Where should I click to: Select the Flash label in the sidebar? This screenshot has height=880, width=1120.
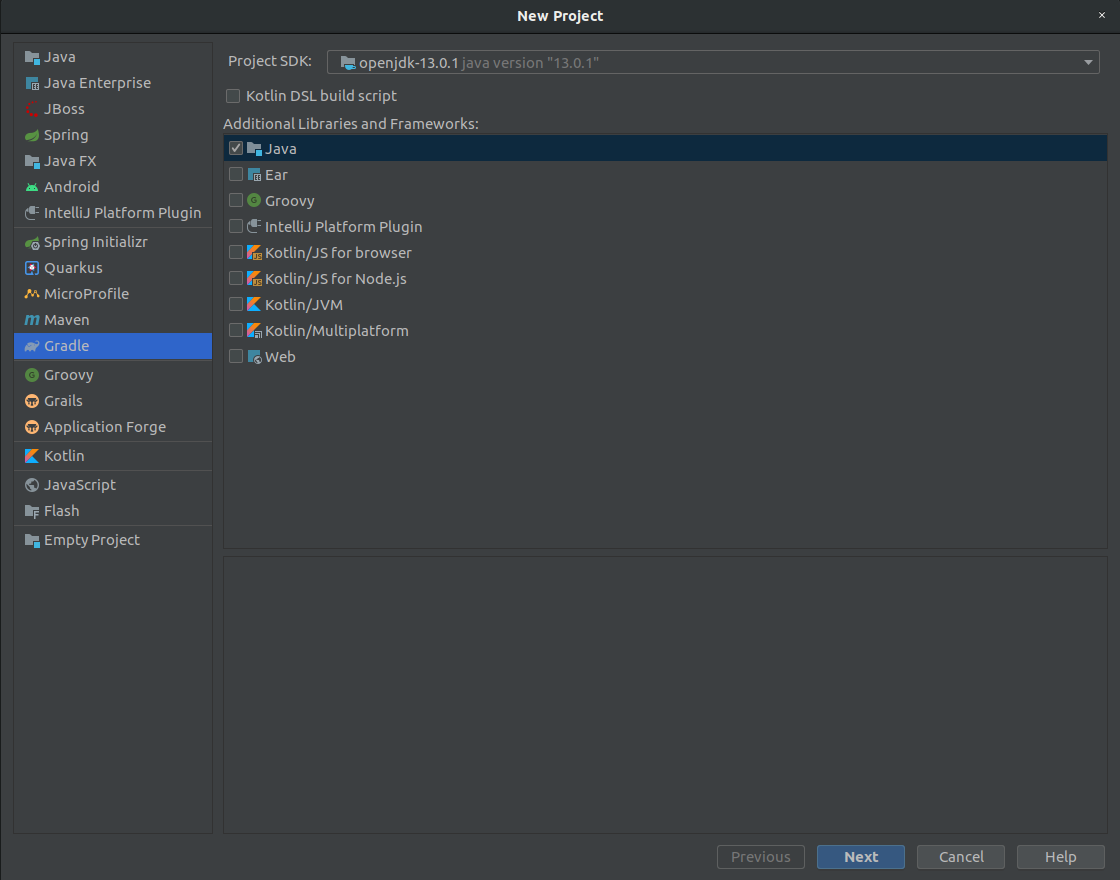pyautogui.click(x=61, y=511)
